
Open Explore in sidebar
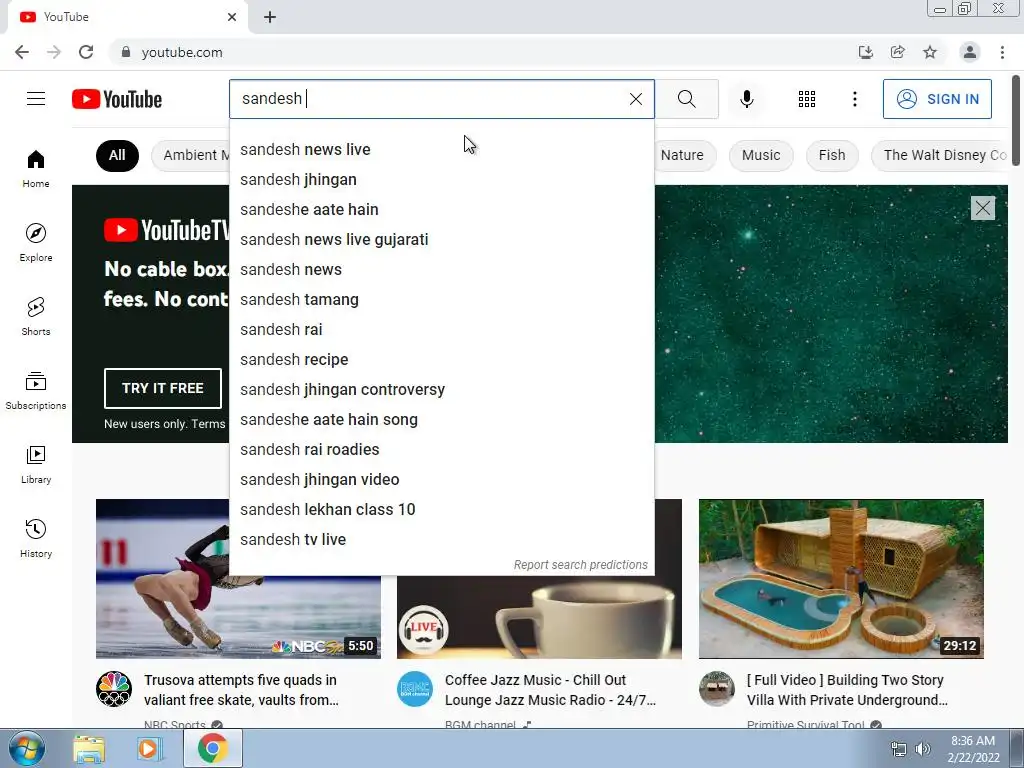pyautogui.click(x=36, y=242)
